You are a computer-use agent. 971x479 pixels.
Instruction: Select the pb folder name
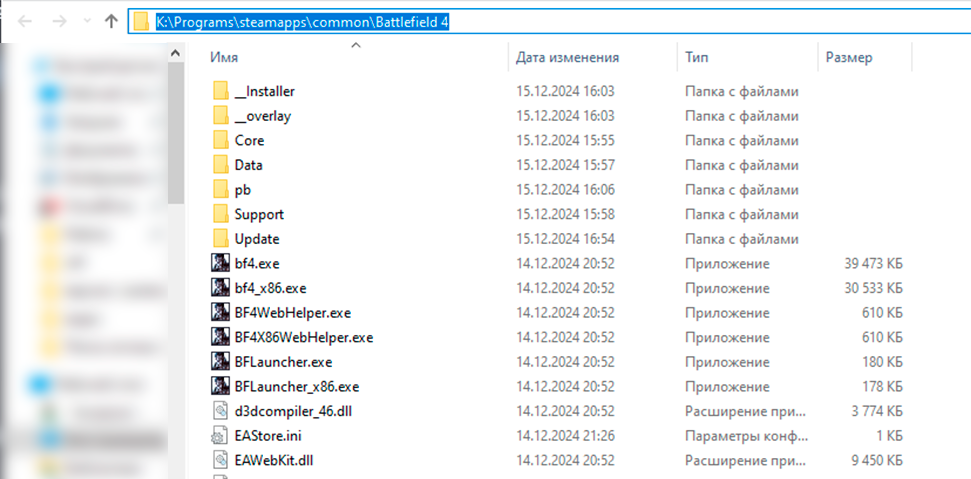pyautogui.click(x=243, y=189)
